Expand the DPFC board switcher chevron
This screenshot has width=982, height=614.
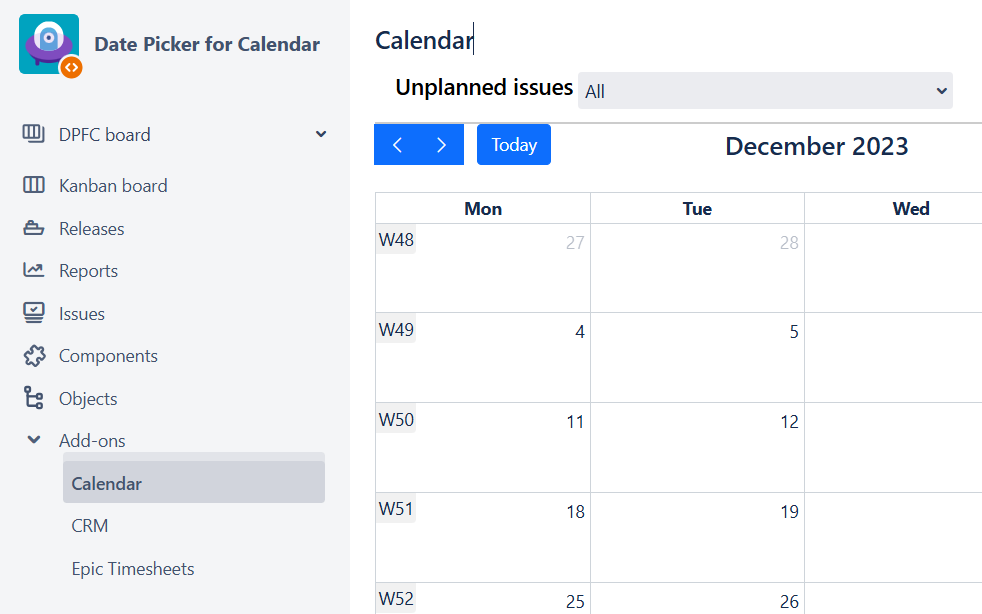tap(321, 134)
